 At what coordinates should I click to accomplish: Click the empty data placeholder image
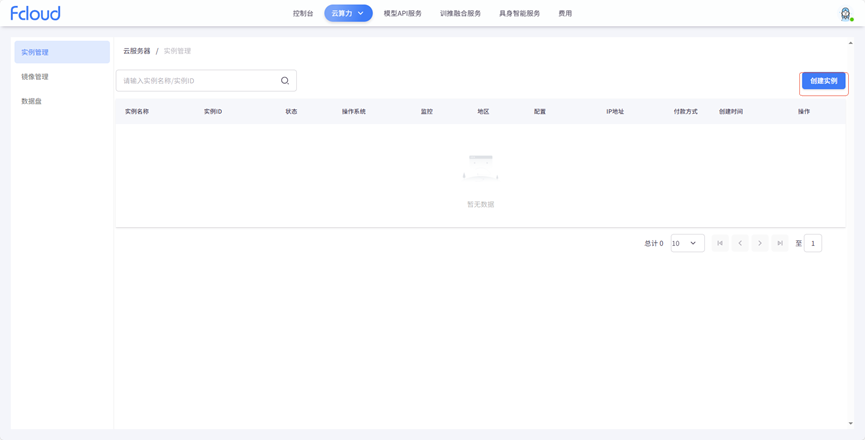point(481,167)
